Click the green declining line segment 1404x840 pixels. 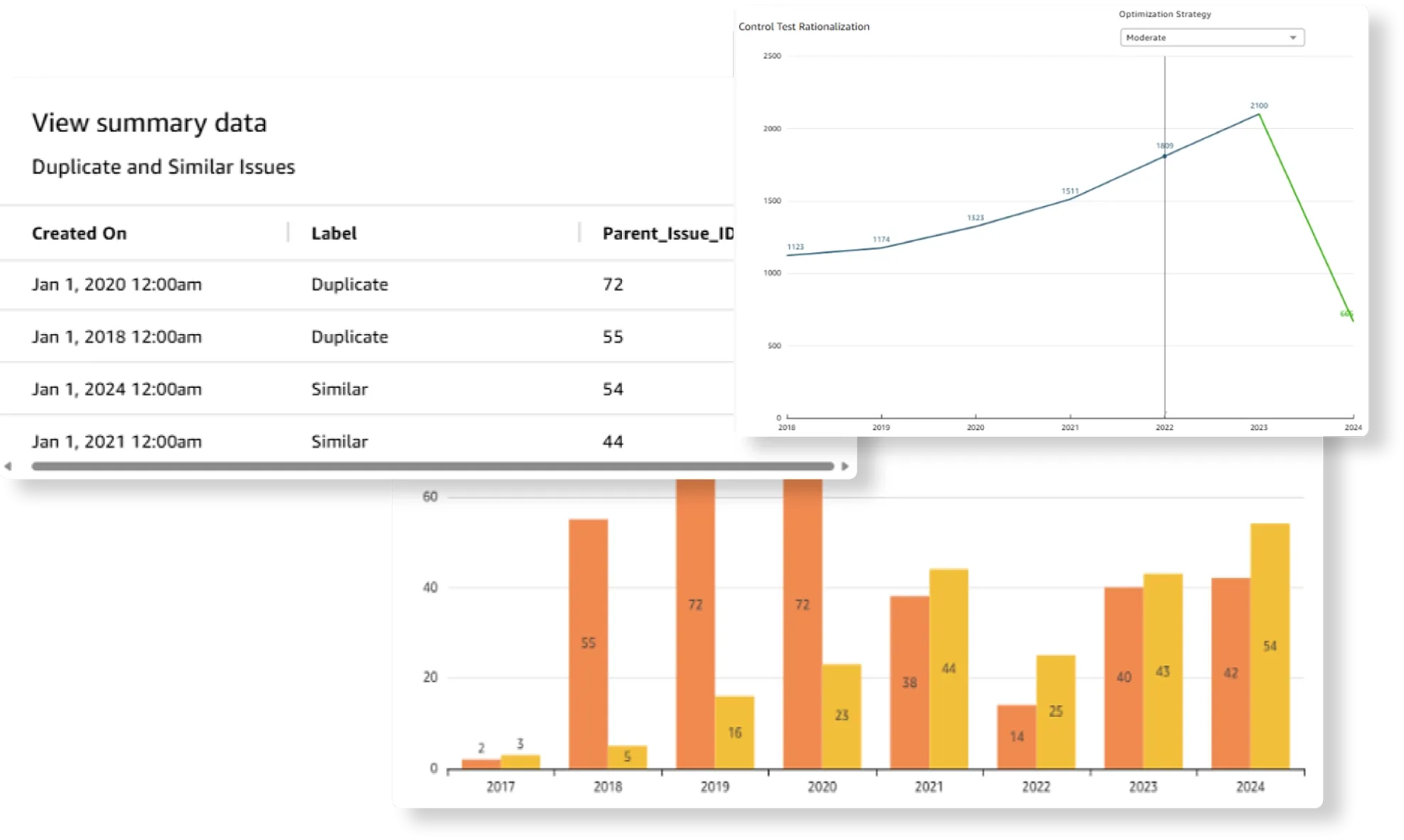point(1305,217)
